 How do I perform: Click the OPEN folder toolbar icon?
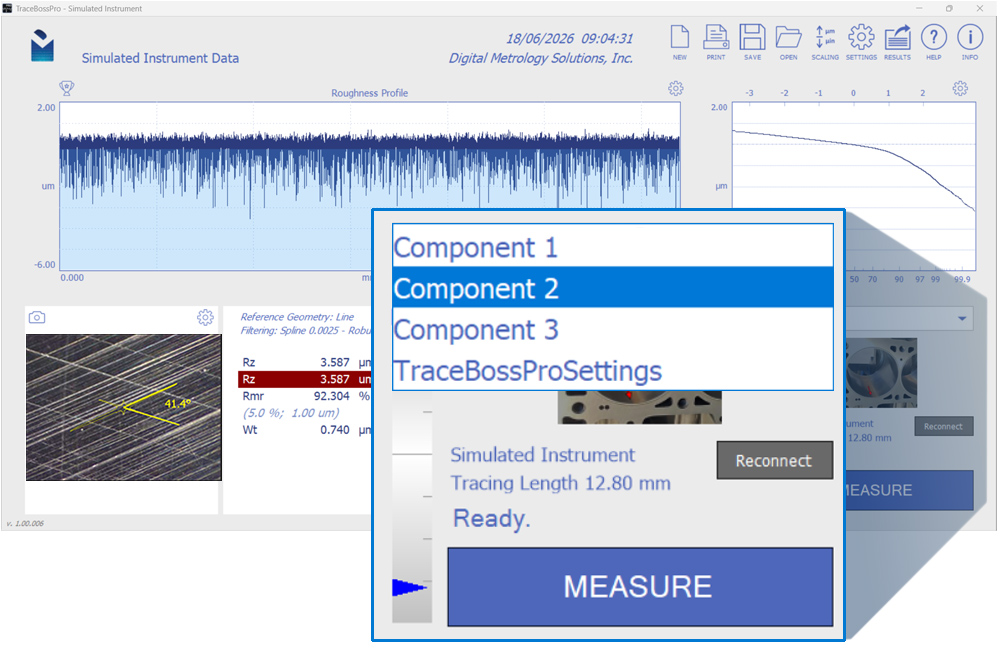(x=789, y=38)
